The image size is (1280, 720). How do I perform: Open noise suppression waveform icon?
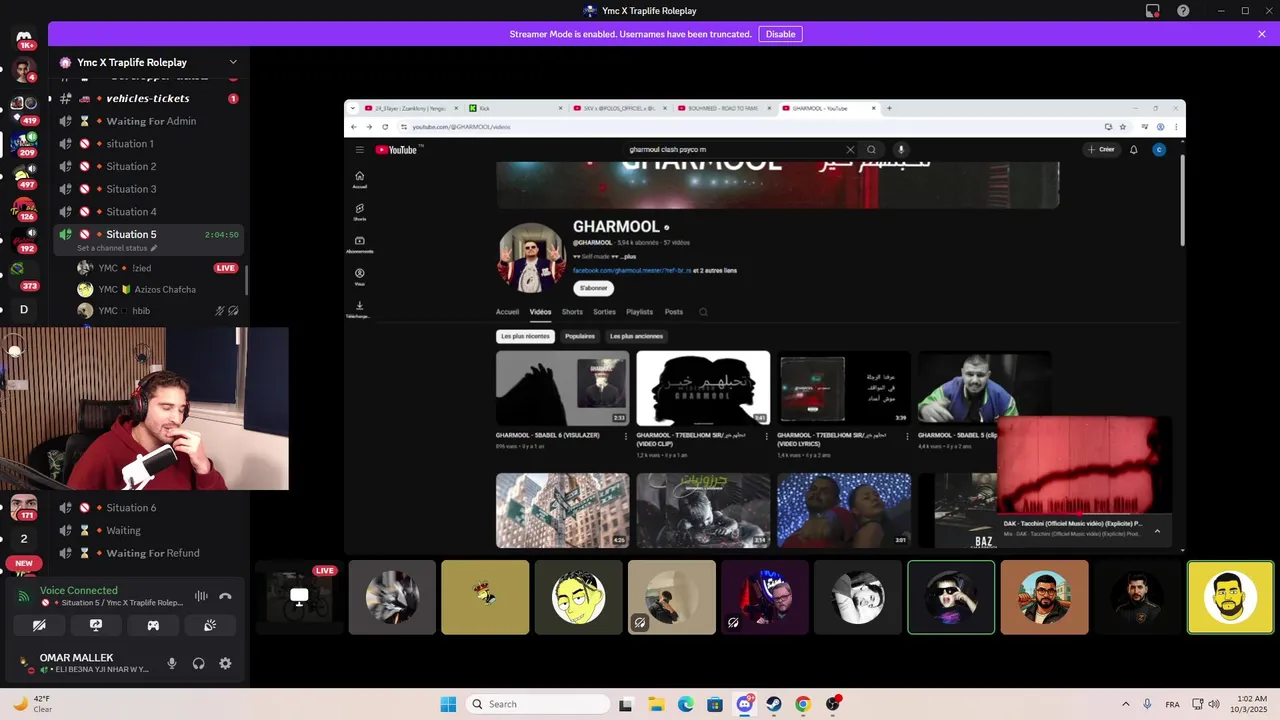(x=201, y=596)
